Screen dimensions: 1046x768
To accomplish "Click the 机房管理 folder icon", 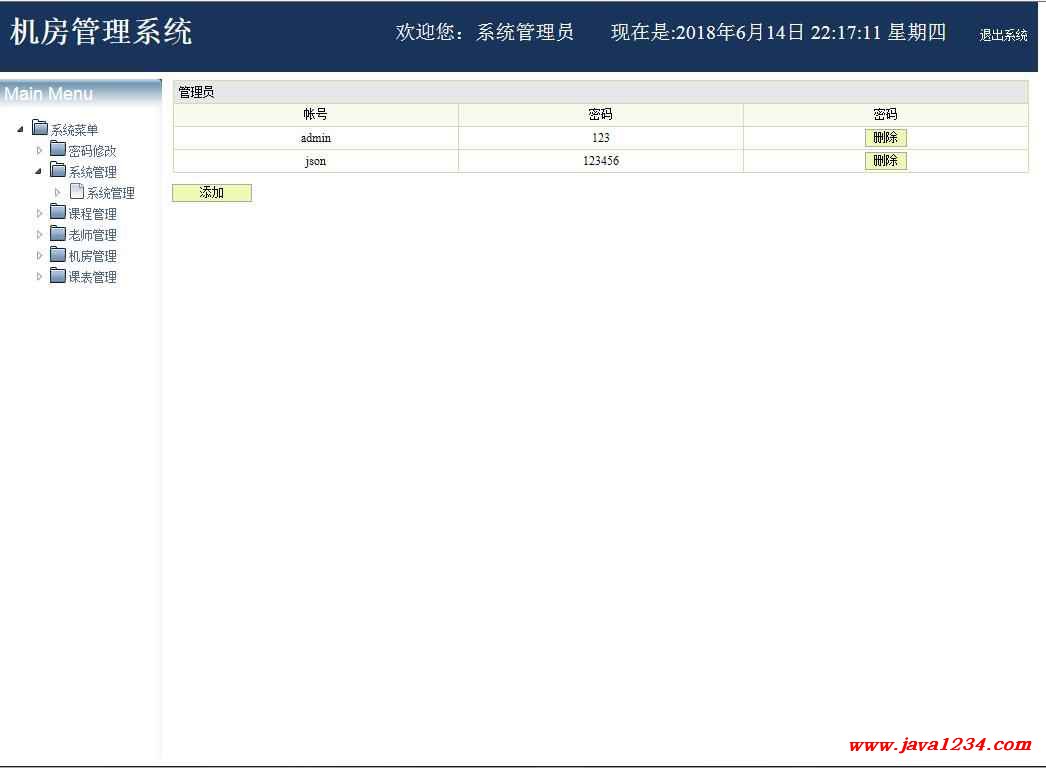I will coord(58,255).
